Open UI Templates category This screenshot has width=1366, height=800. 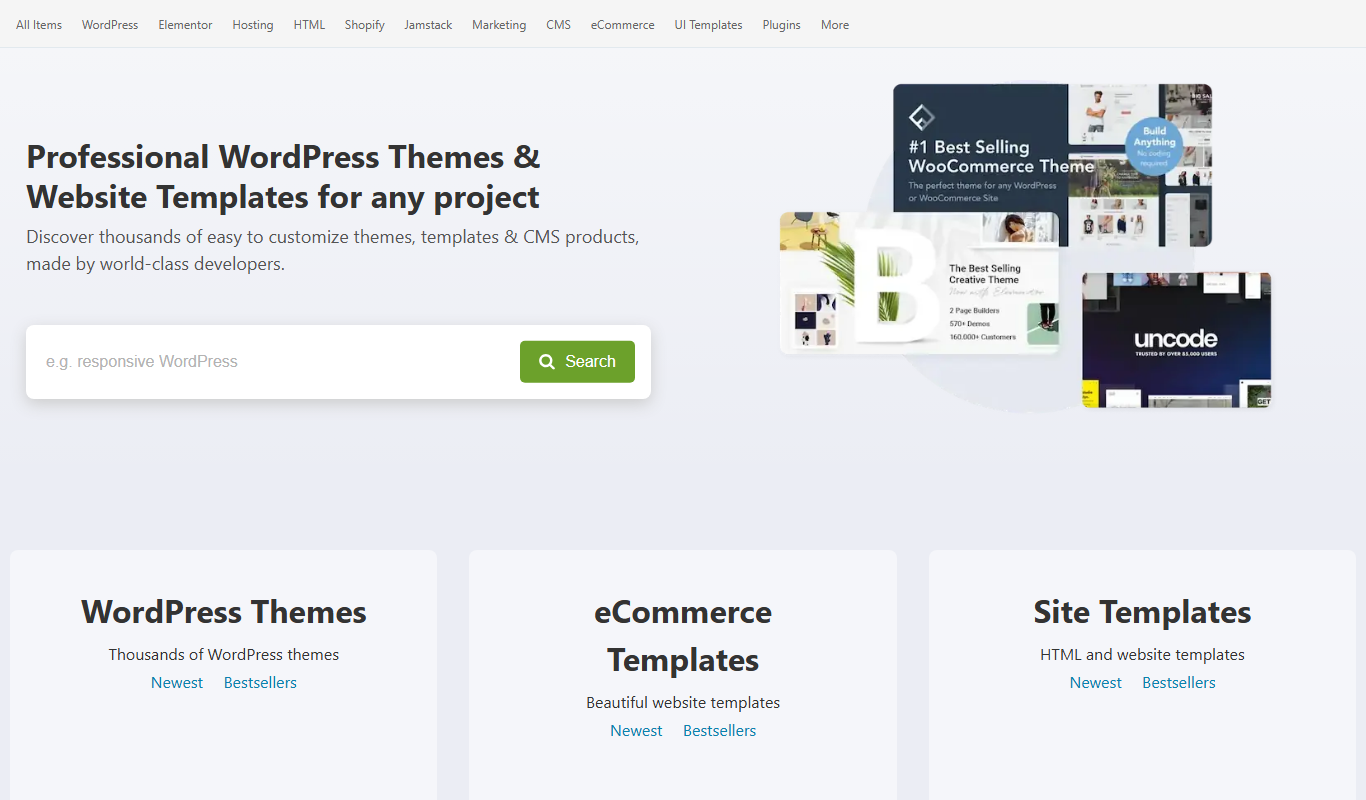pos(708,25)
